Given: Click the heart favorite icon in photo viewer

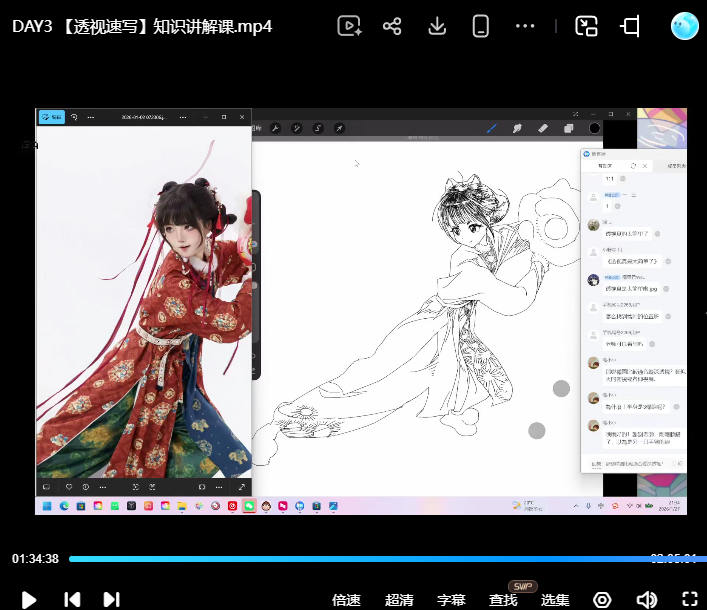Looking at the screenshot, I should click(x=69, y=487).
